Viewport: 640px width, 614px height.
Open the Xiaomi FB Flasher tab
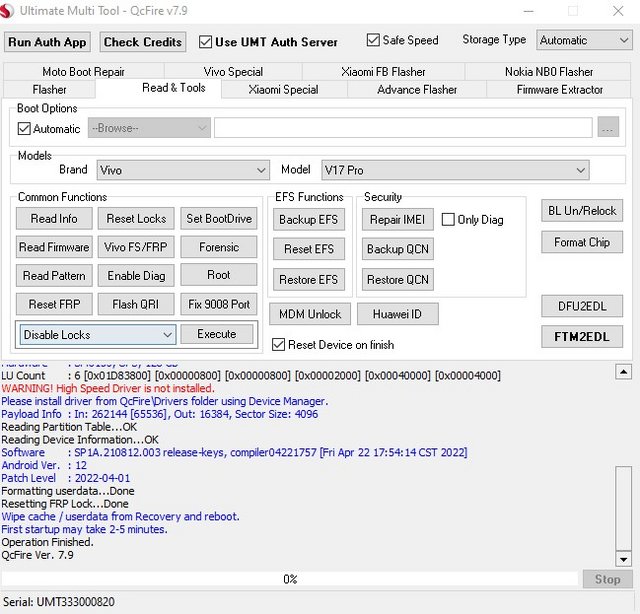coord(383,71)
